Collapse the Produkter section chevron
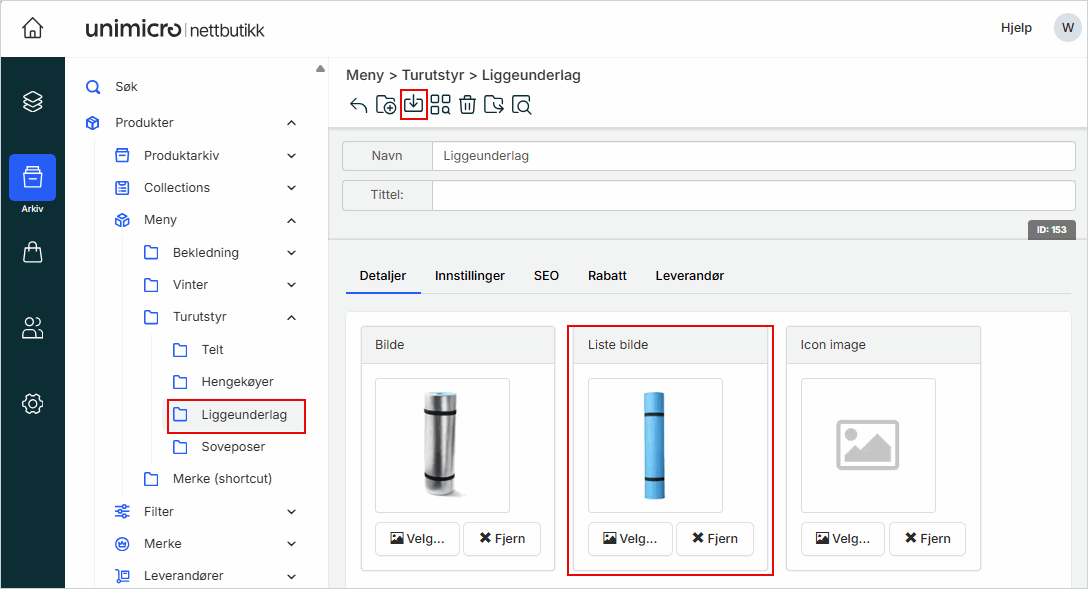Image resolution: width=1088 pixels, height=589 pixels. [291, 123]
